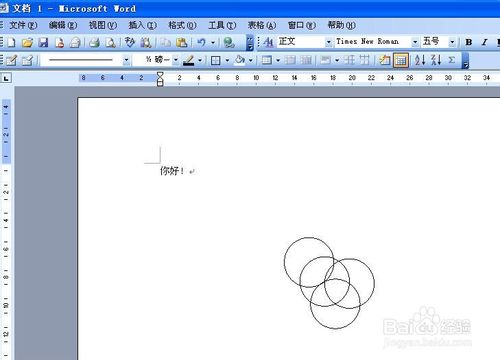Click the Permission icon after Save
Screen dimensions: 500x360
(x=59, y=42)
